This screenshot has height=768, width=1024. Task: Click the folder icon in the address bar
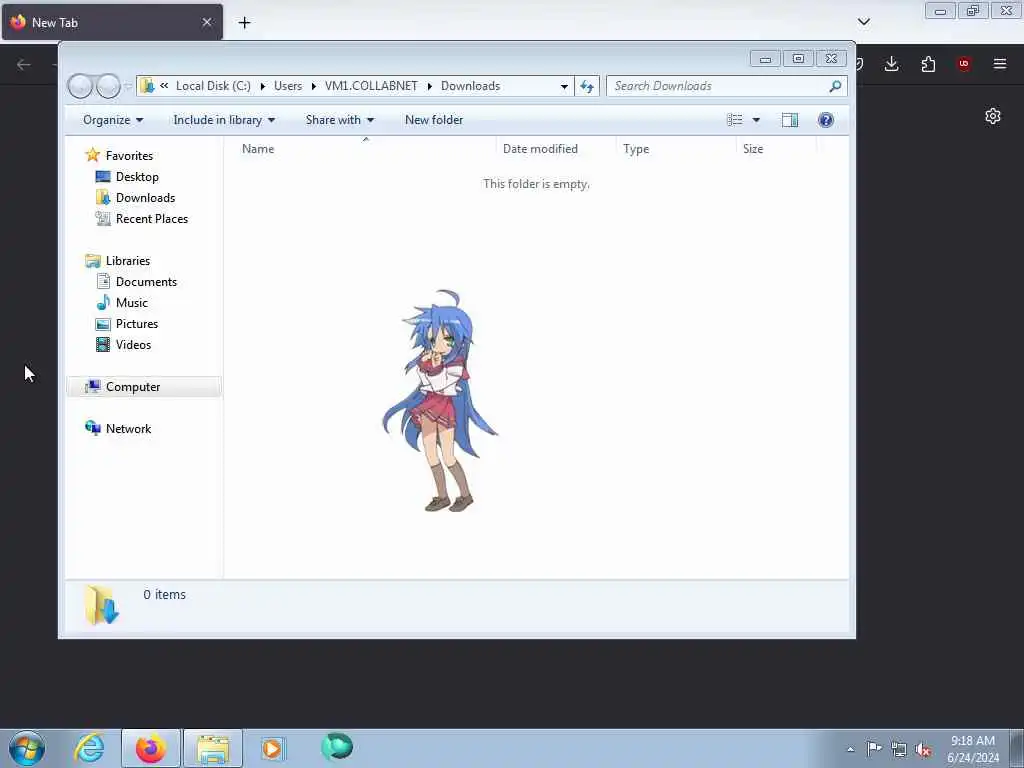coord(148,86)
